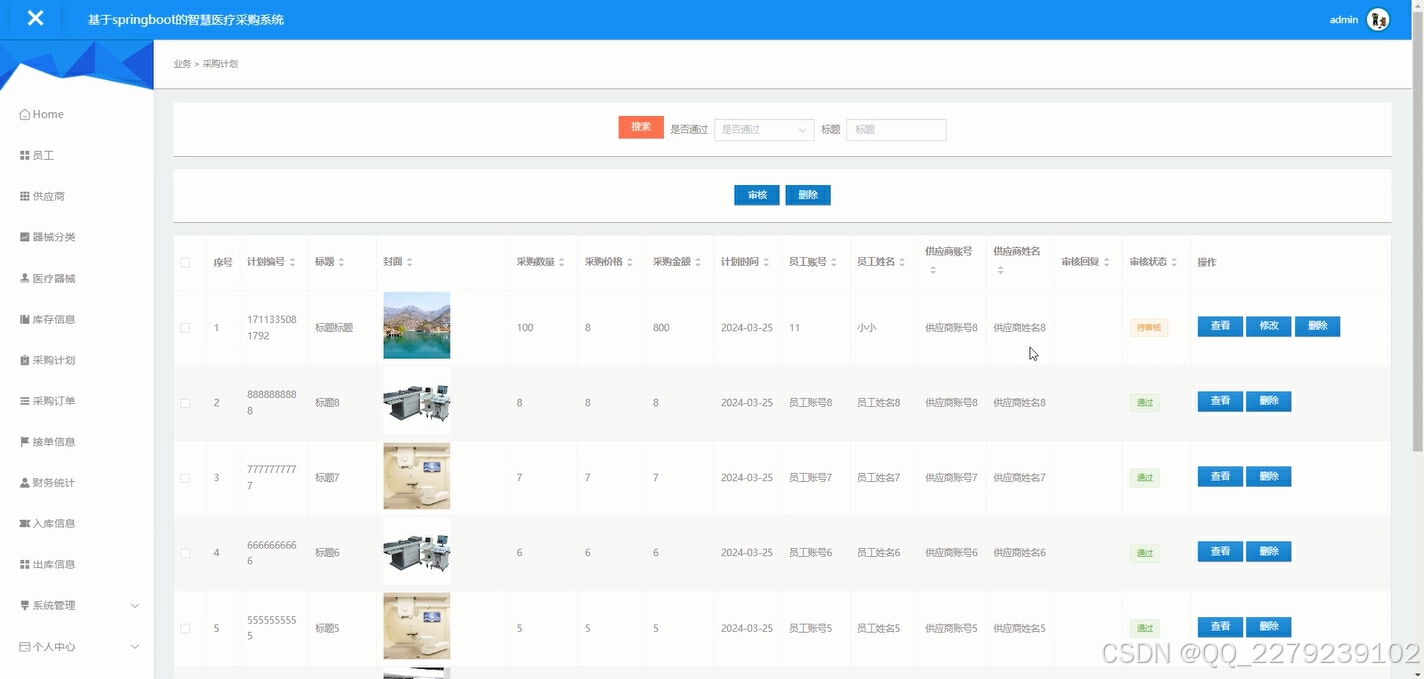Click the Home icon in the sidebar
The width and height of the screenshot is (1424, 679).
24,113
